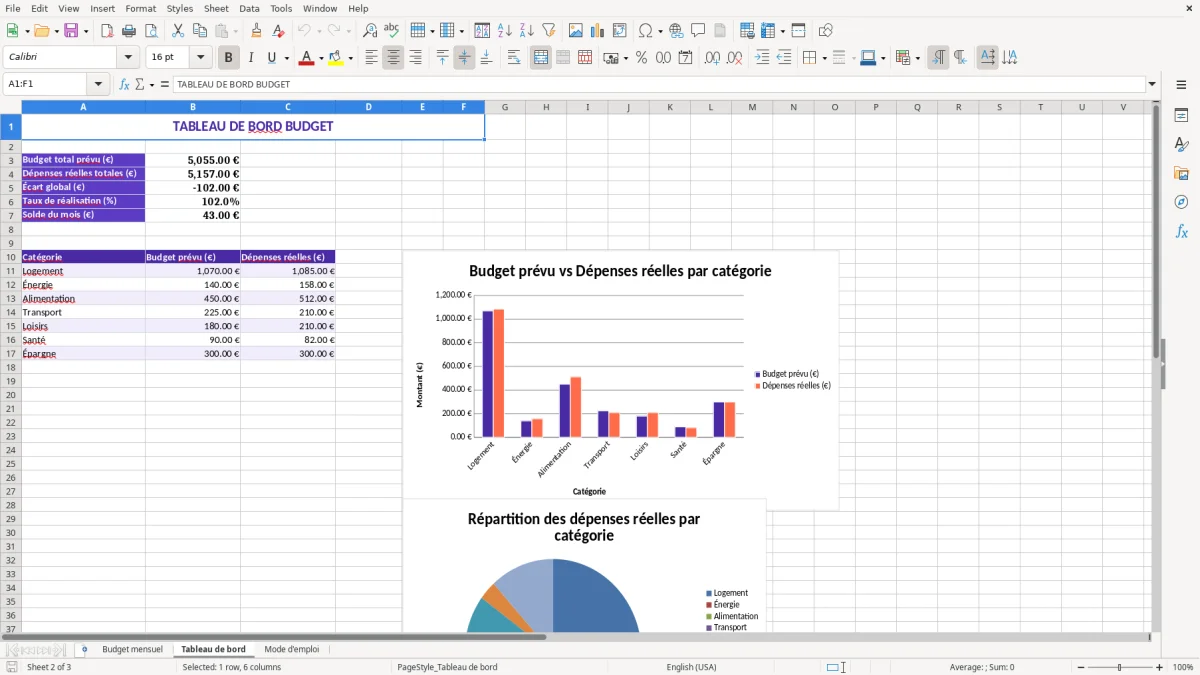Click yellow background color highlighter swatch
The height and width of the screenshot is (675, 1200).
(x=335, y=58)
